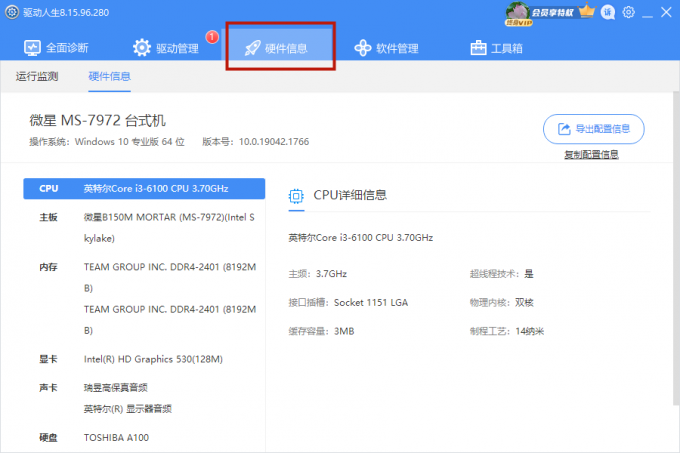Open settings gear in title bar

coord(628,12)
